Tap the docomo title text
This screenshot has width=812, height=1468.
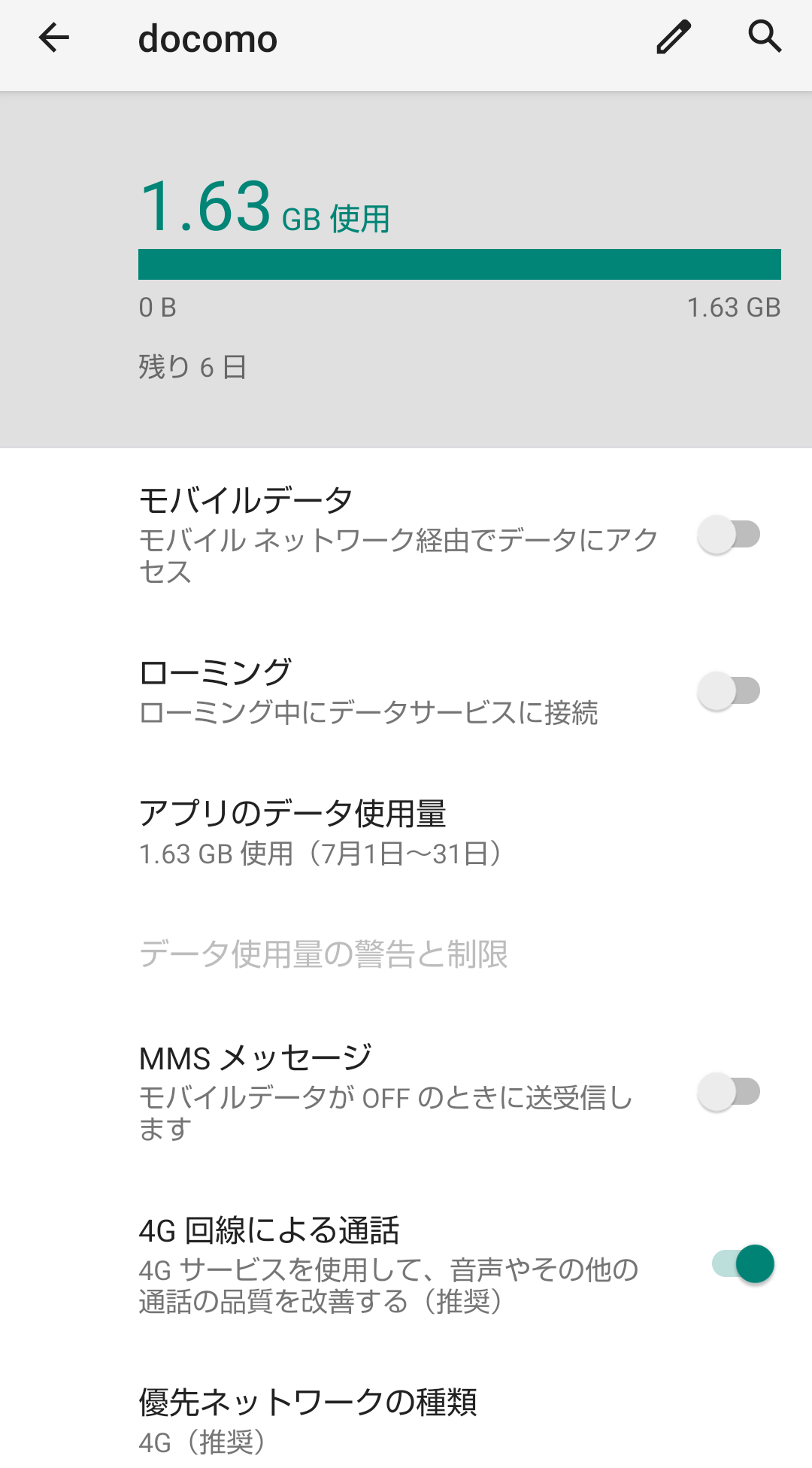tap(208, 39)
